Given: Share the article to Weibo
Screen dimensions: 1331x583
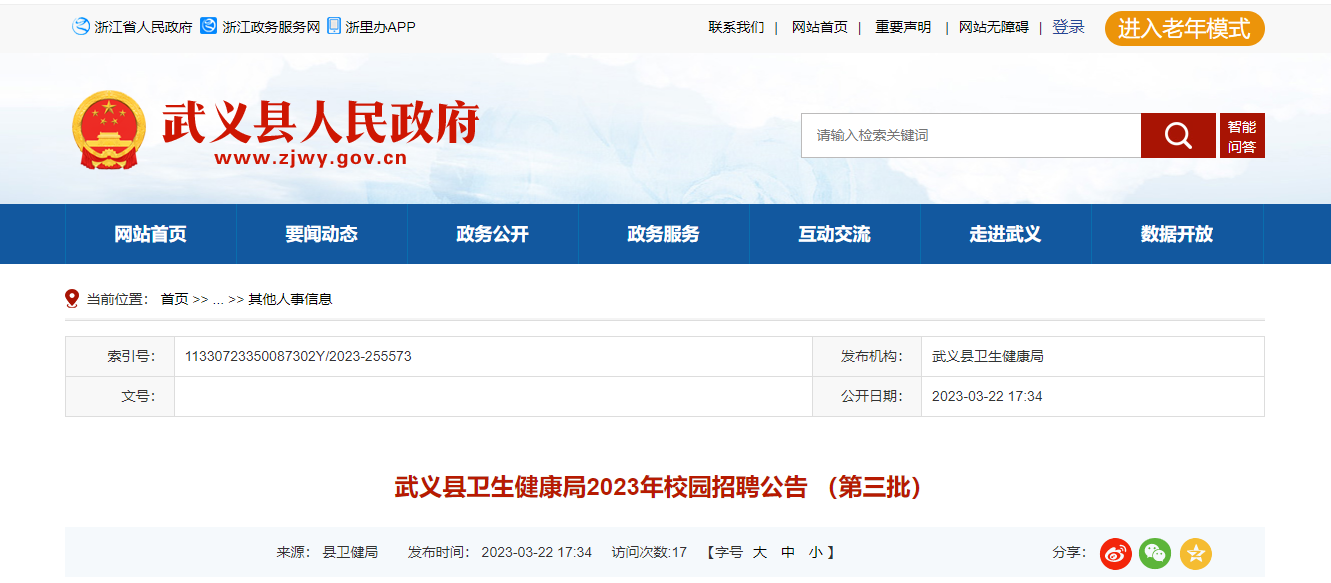Looking at the screenshot, I should [1116, 553].
